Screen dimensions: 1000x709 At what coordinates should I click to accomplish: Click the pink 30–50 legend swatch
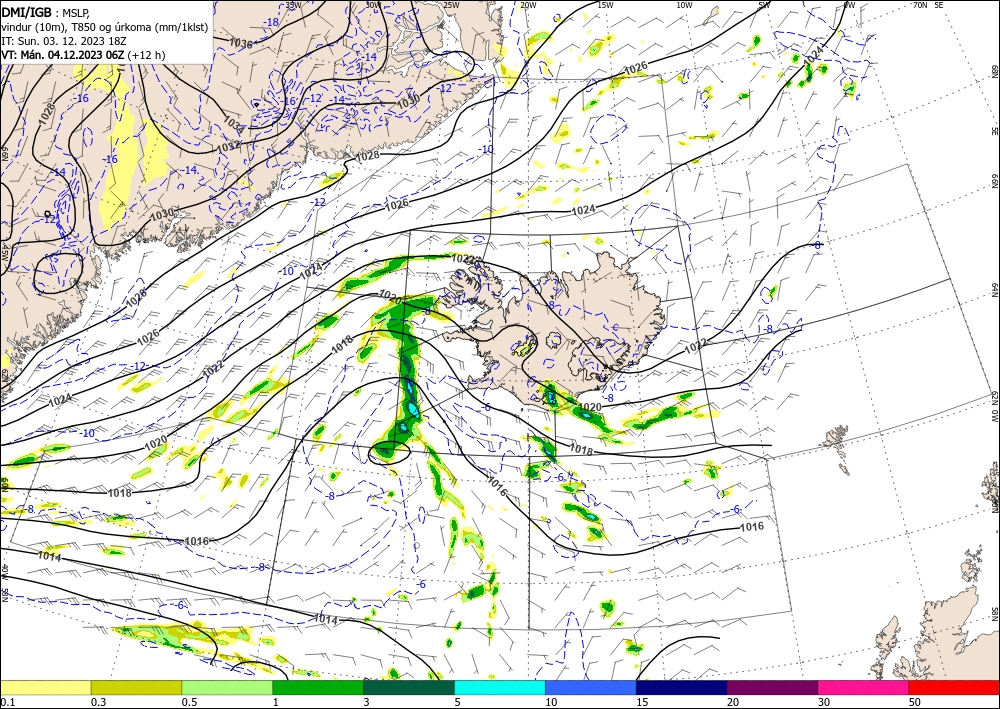864,687
